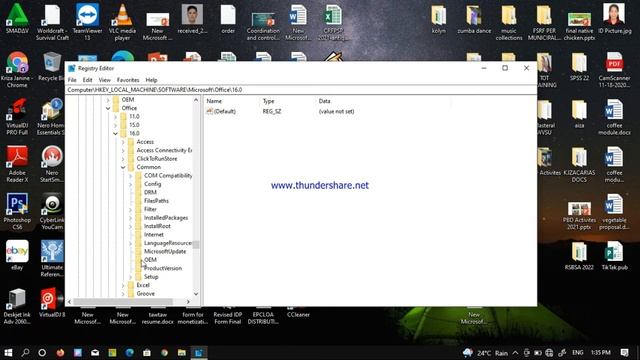
Task: Expand the top-level OEM key above Office
Action: (108, 100)
